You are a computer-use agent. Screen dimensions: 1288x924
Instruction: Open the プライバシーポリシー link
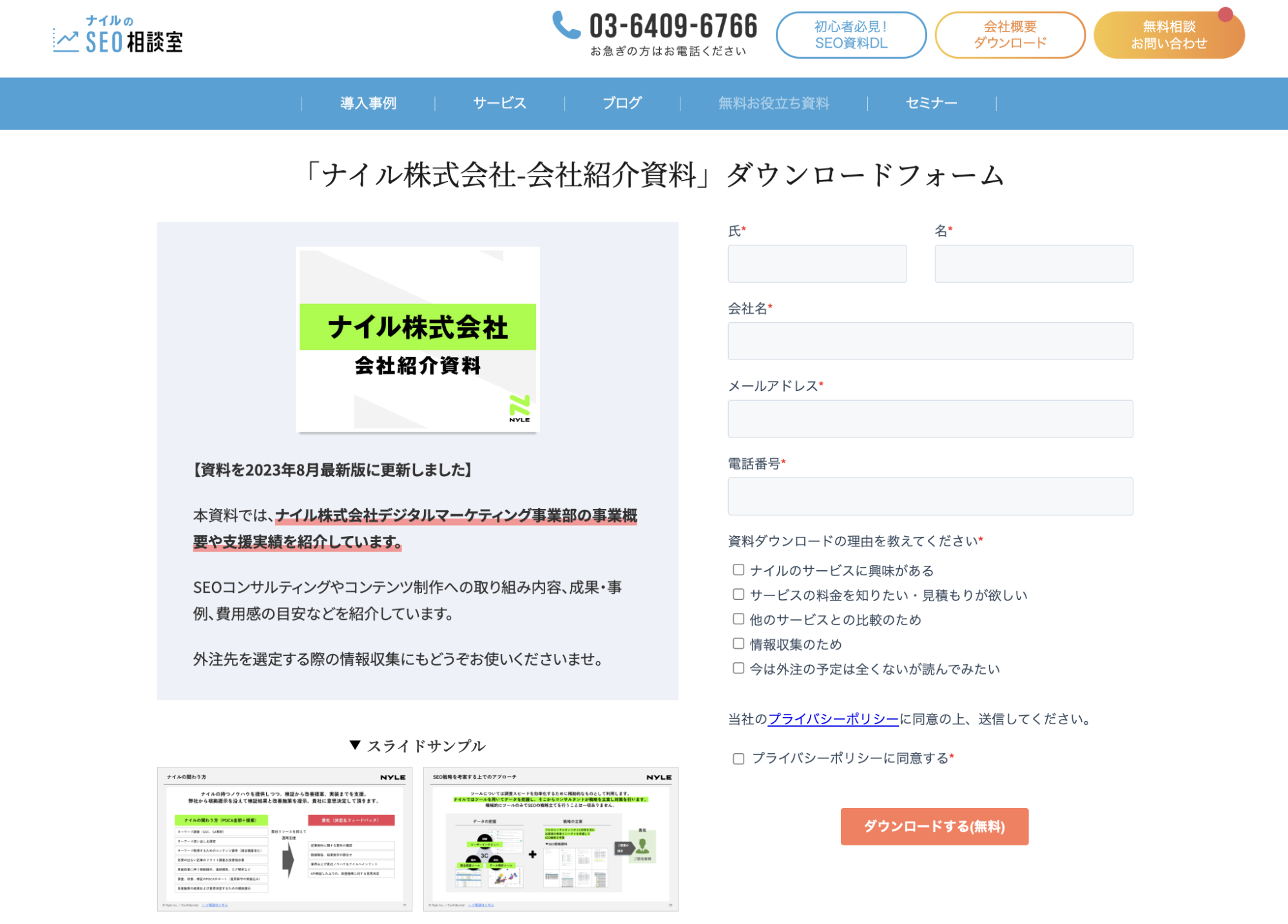(832, 718)
